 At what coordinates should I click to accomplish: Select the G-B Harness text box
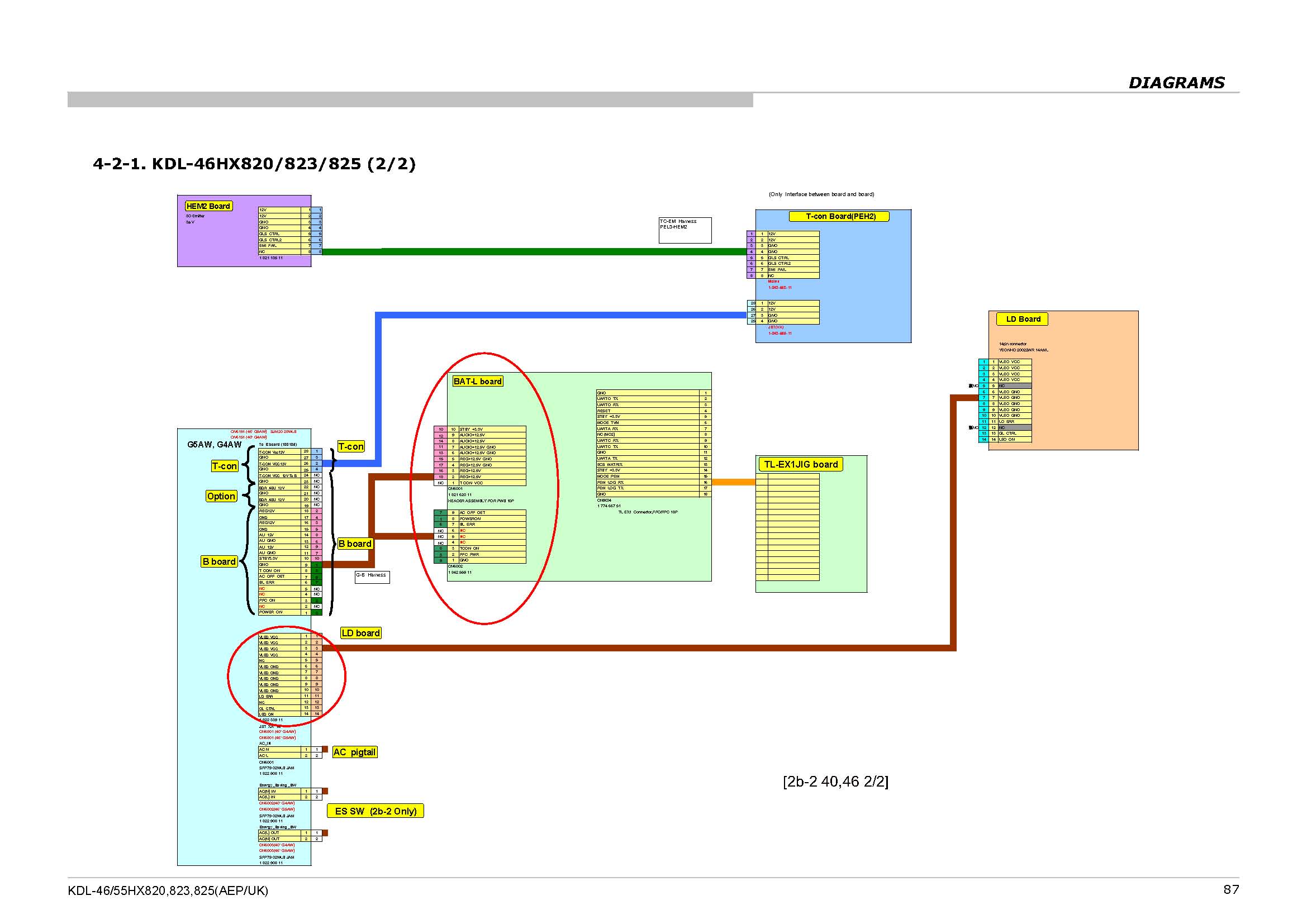[x=372, y=578]
